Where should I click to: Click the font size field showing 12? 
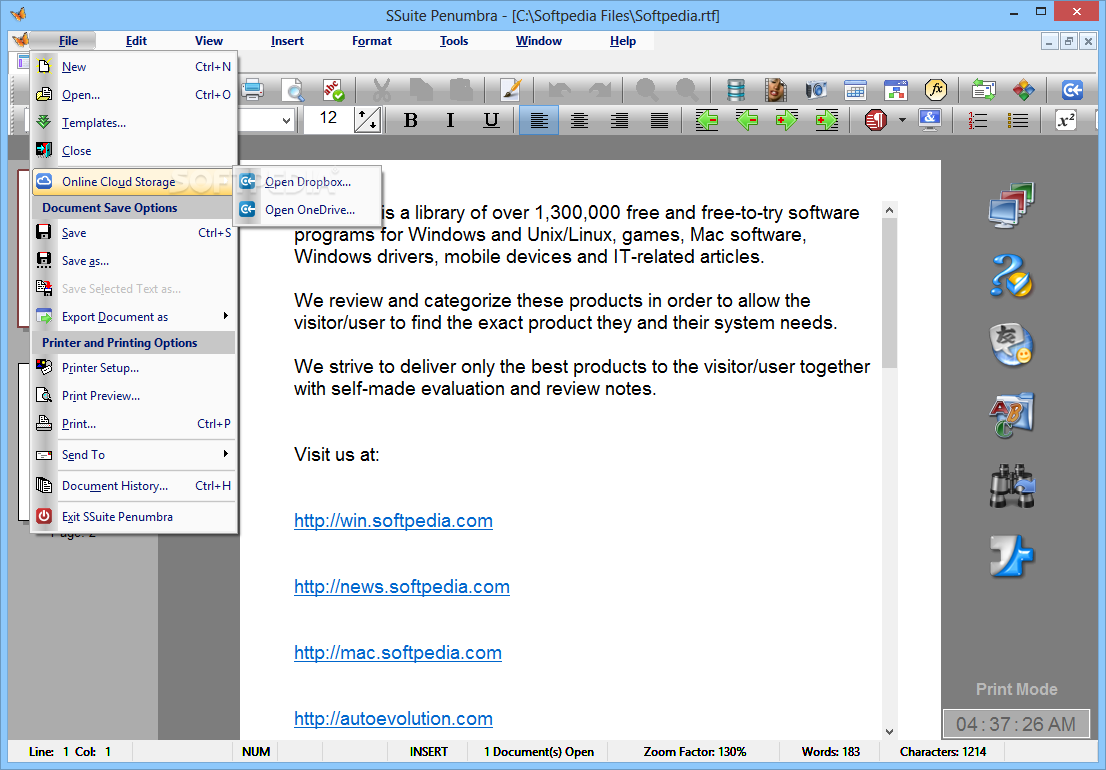click(328, 120)
